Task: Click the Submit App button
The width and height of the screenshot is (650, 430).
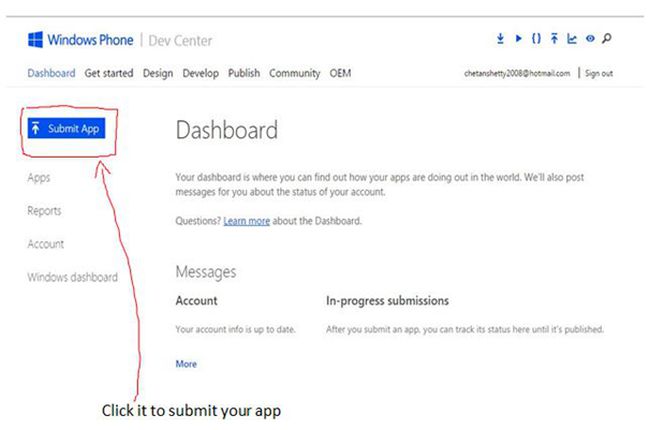Action: 66,128
